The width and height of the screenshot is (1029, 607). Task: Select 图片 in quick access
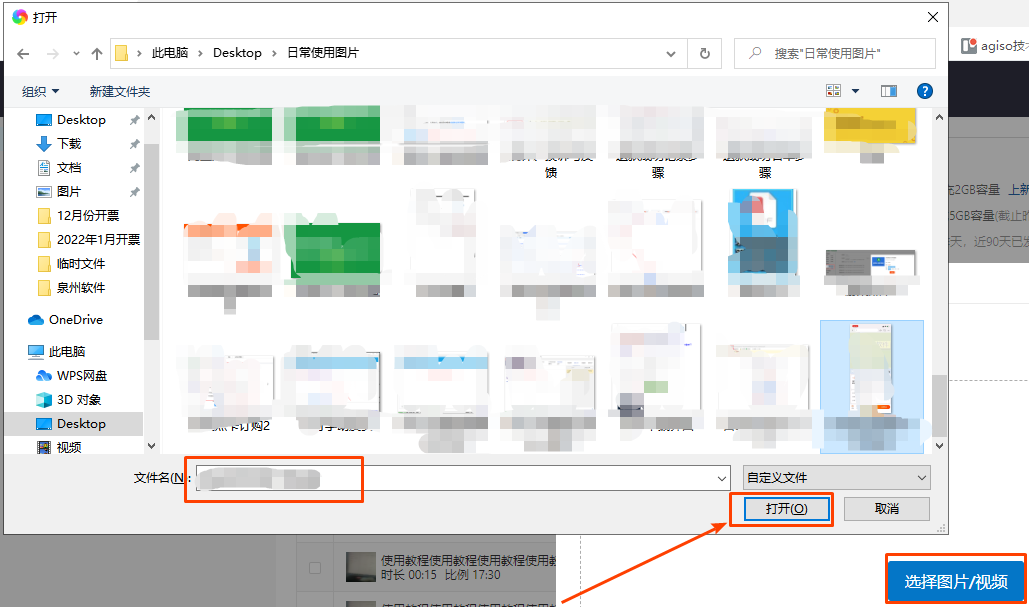[x=69, y=192]
